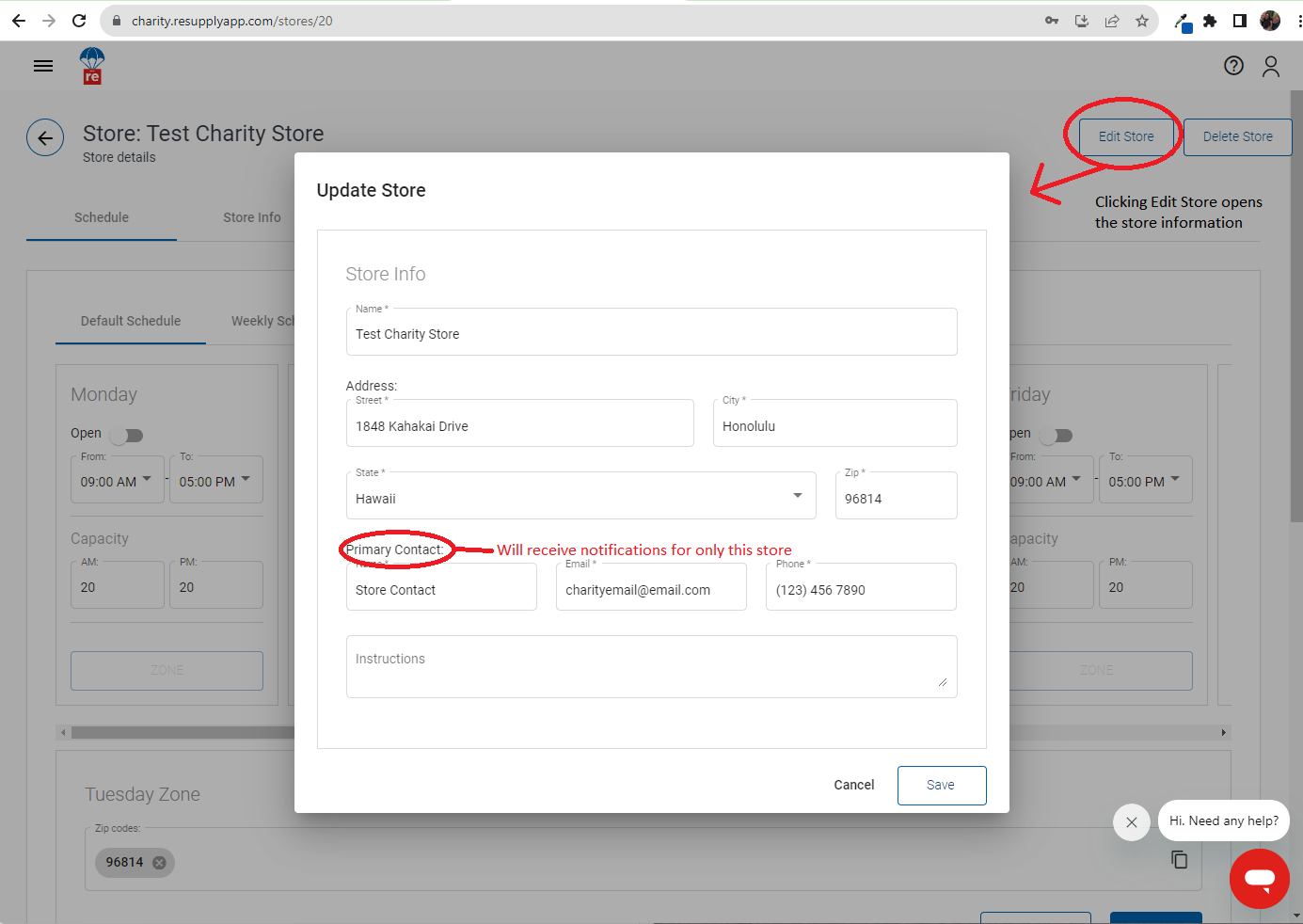Open the user account profile icon

pos(1271,66)
